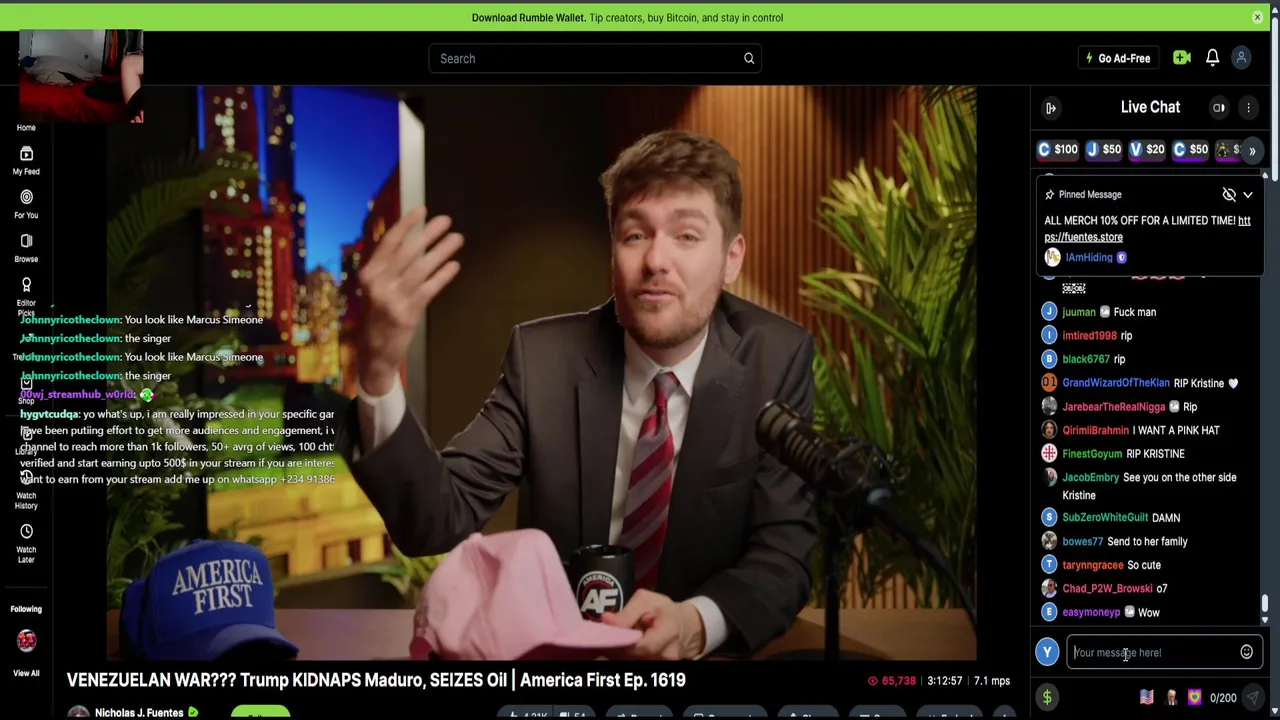The width and height of the screenshot is (1280, 720).
Task: Click the Y user avatar beside chat input
Action: point(1047,652)
